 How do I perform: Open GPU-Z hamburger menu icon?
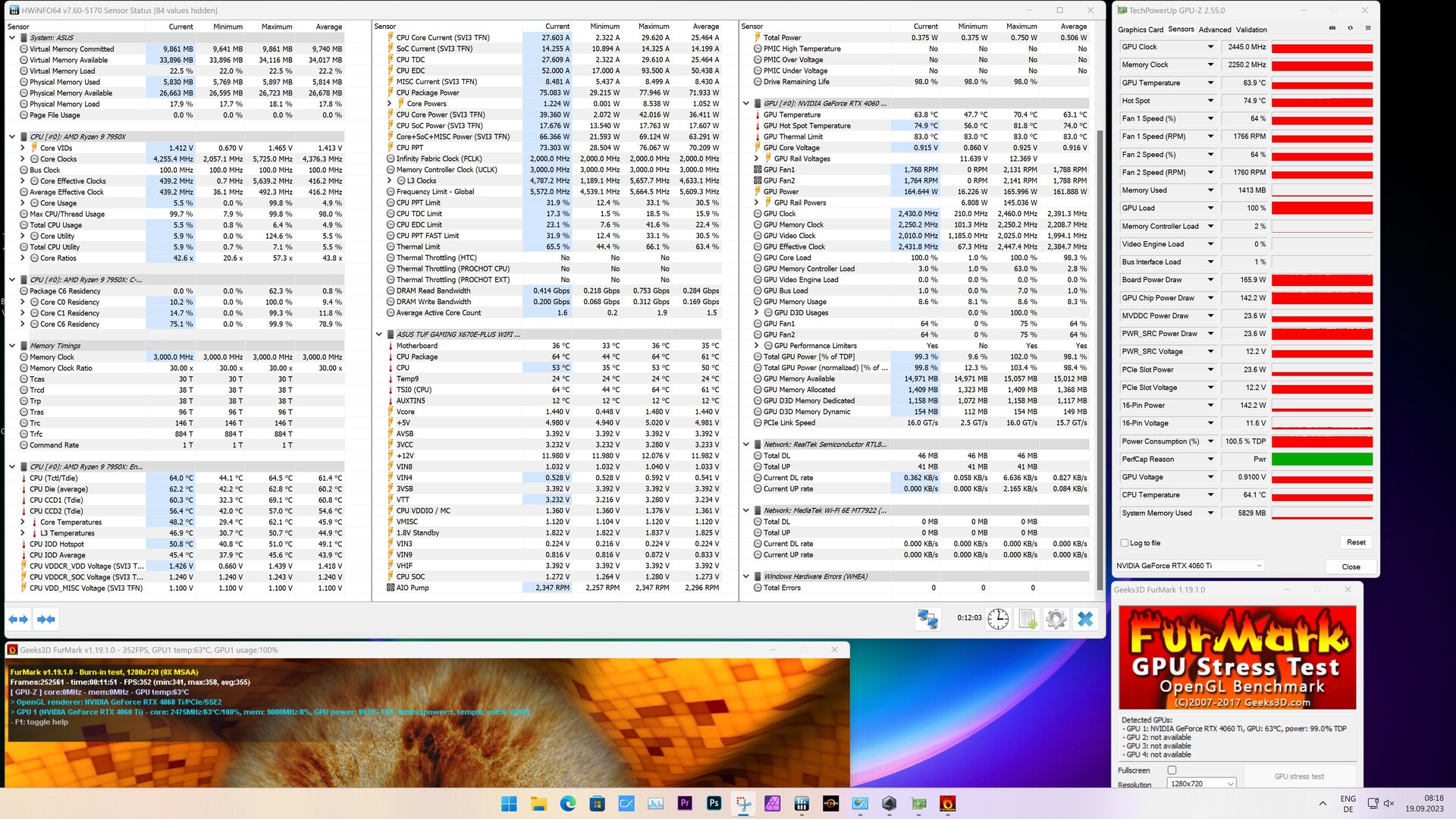[1368, 28]
